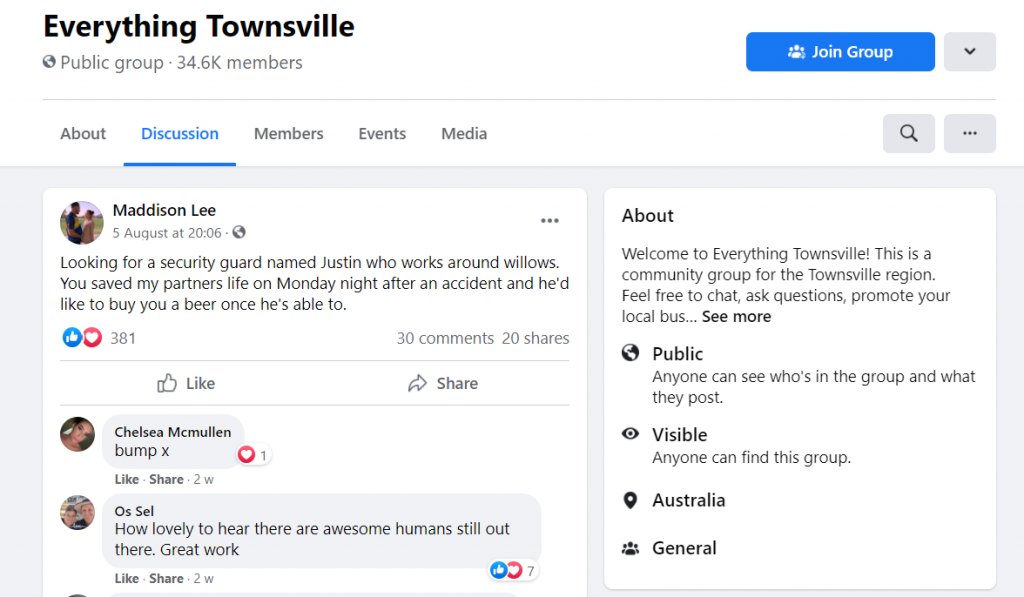Share Maddison Lee's post via the Share button
1024x597 pixels.
442,383
